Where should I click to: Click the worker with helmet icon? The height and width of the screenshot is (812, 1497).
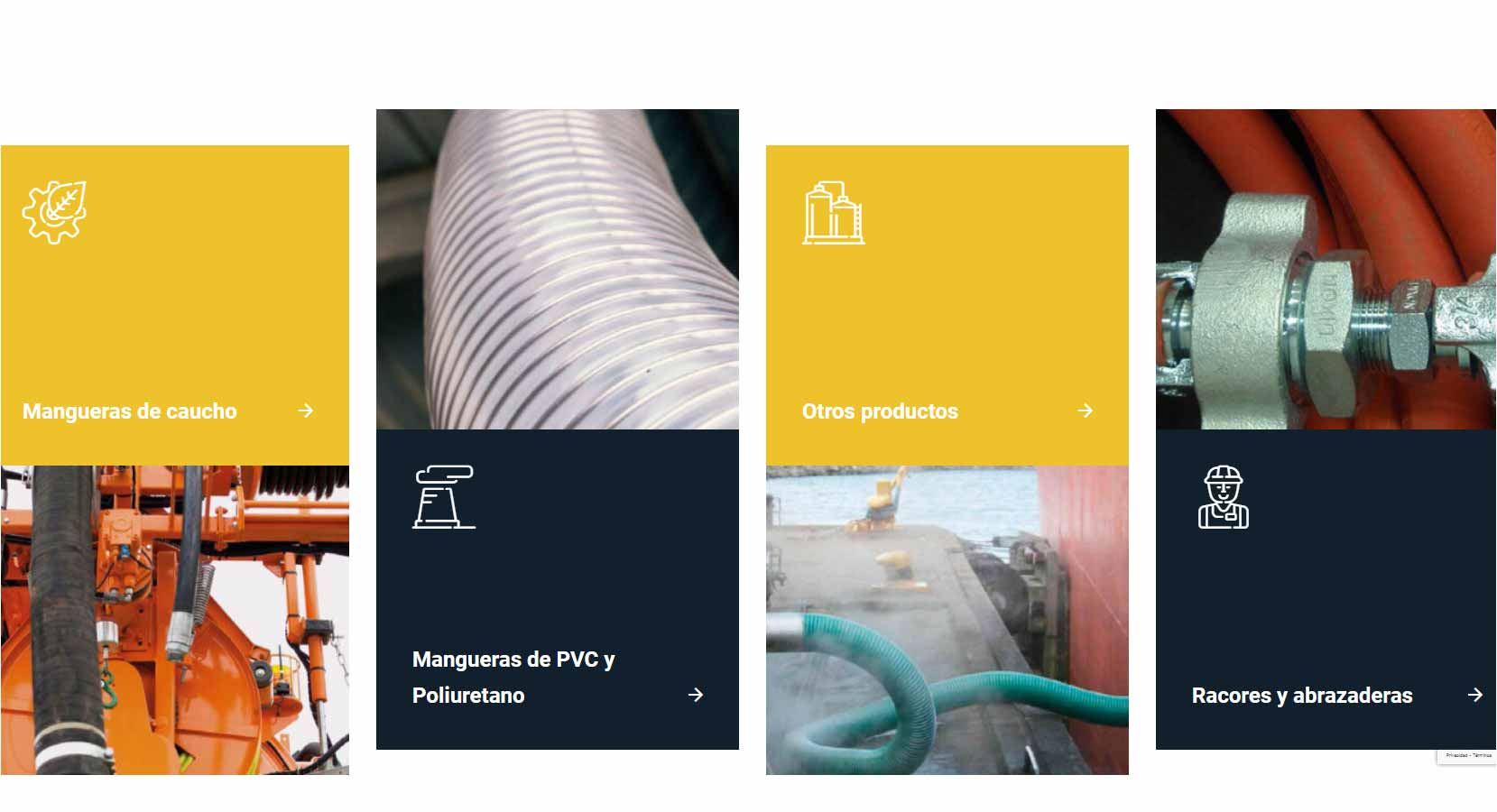point(1224,496)
